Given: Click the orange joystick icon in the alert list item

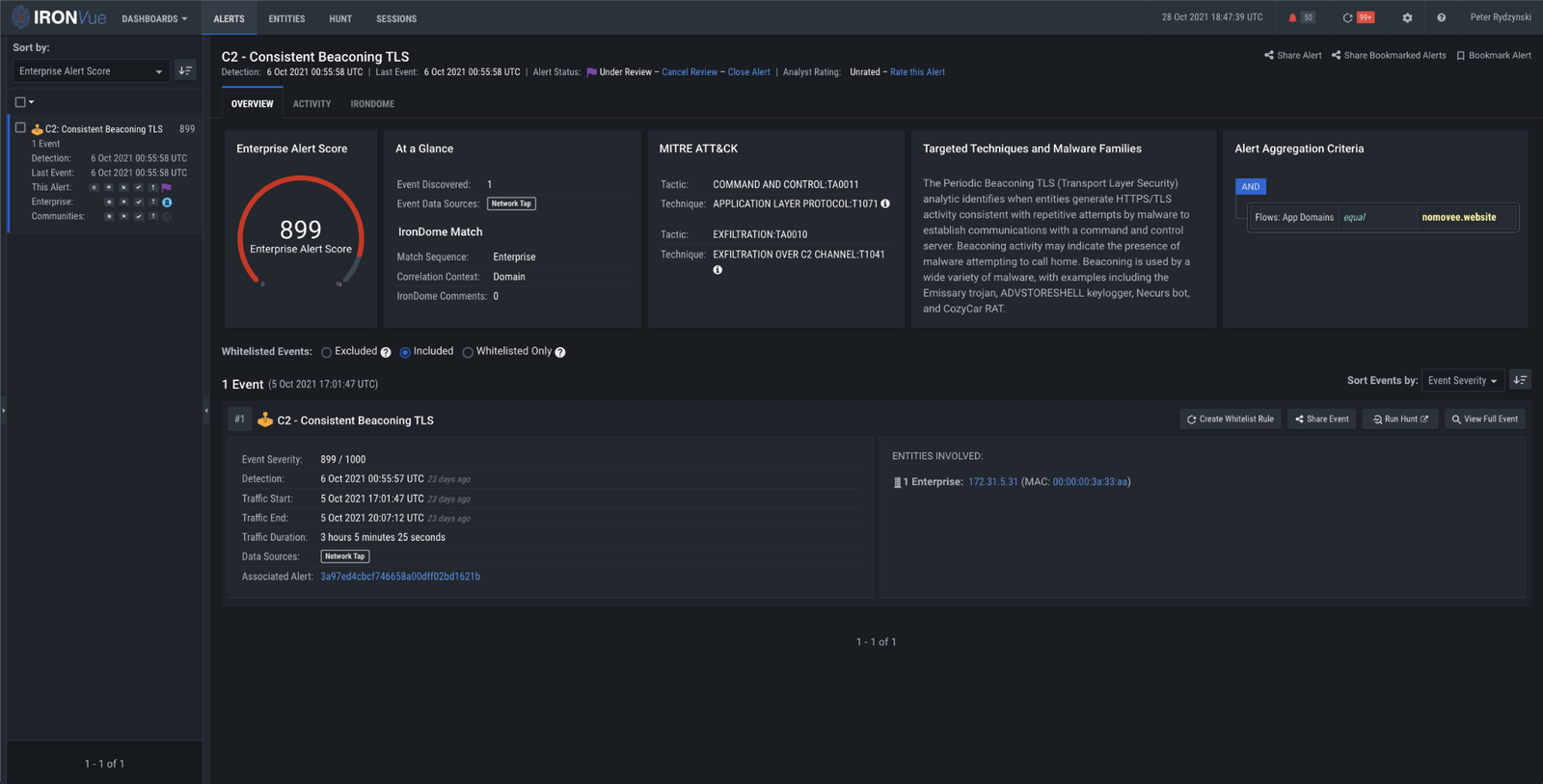Looking at the screenshot, I should [37, 129].
